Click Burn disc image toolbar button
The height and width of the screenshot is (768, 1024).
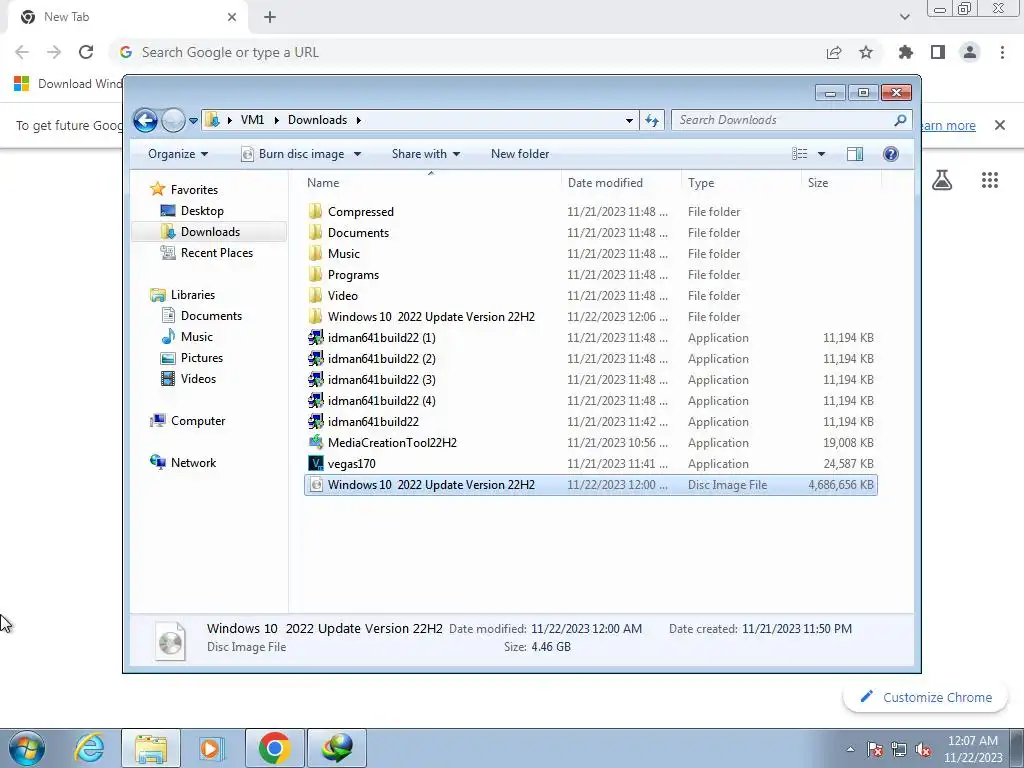tap(293, 154)
